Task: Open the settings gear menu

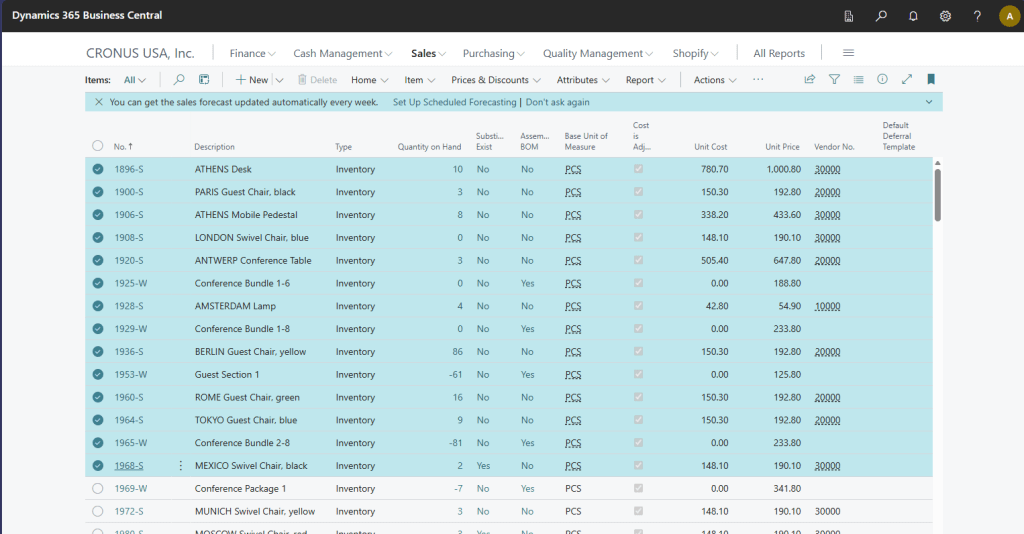Action: pos(945,16)
